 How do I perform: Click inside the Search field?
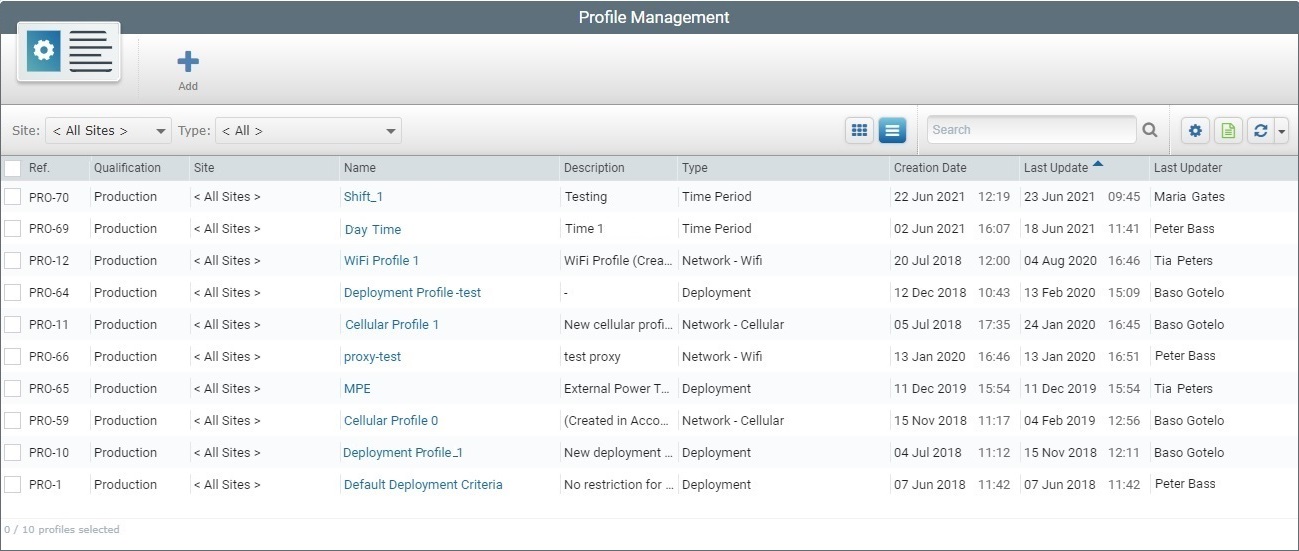click(1031, 130)
